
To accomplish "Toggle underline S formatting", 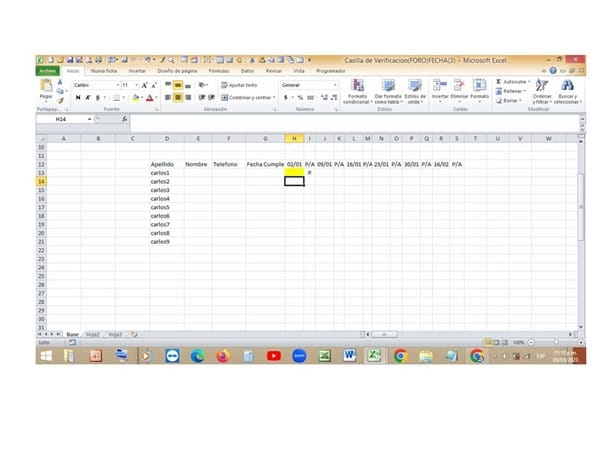I will coord(98,98).
